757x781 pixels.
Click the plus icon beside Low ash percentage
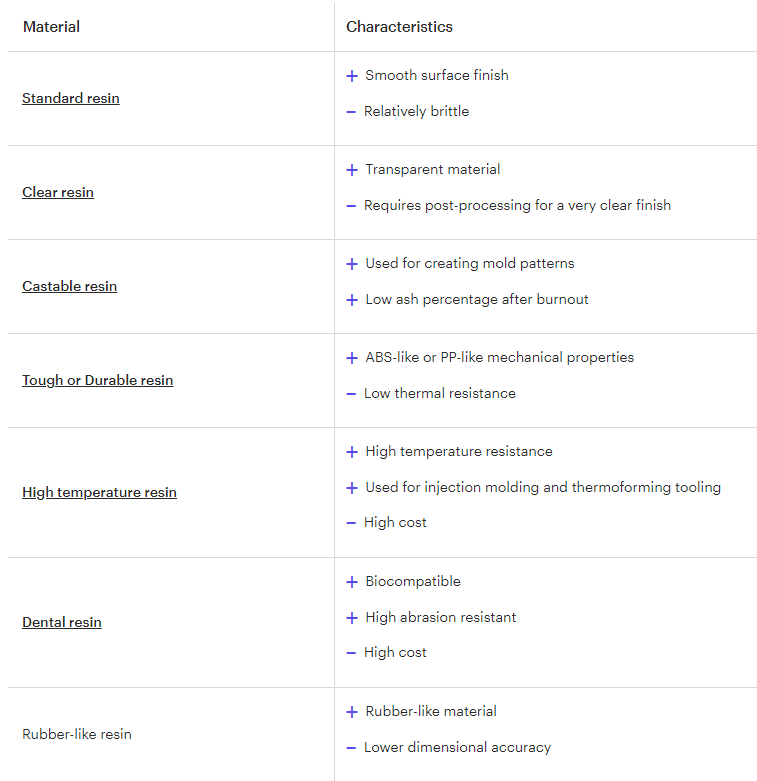pos(352,300)
